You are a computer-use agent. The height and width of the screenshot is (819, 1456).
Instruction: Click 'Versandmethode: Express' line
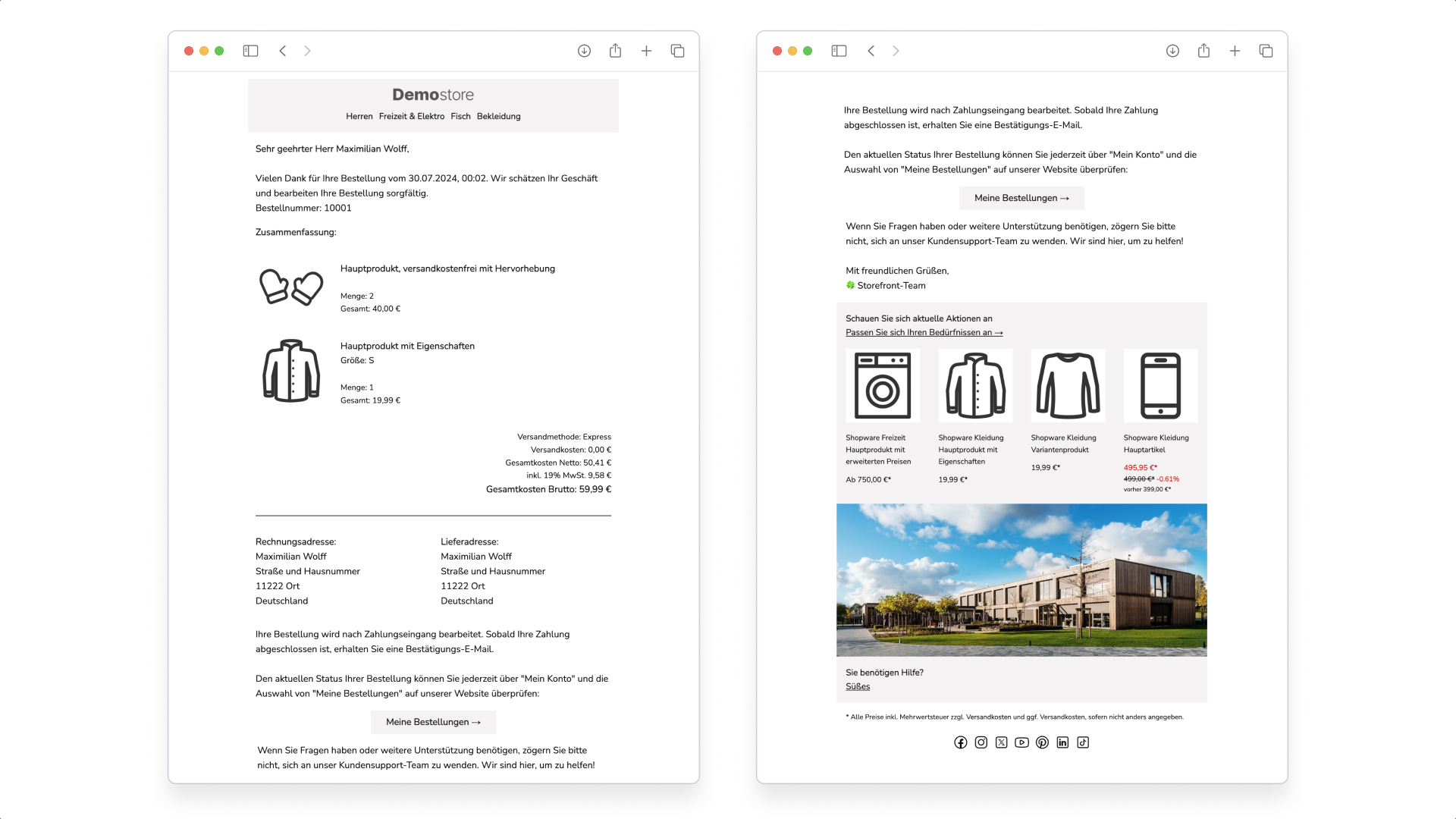(x=564, y=437)
